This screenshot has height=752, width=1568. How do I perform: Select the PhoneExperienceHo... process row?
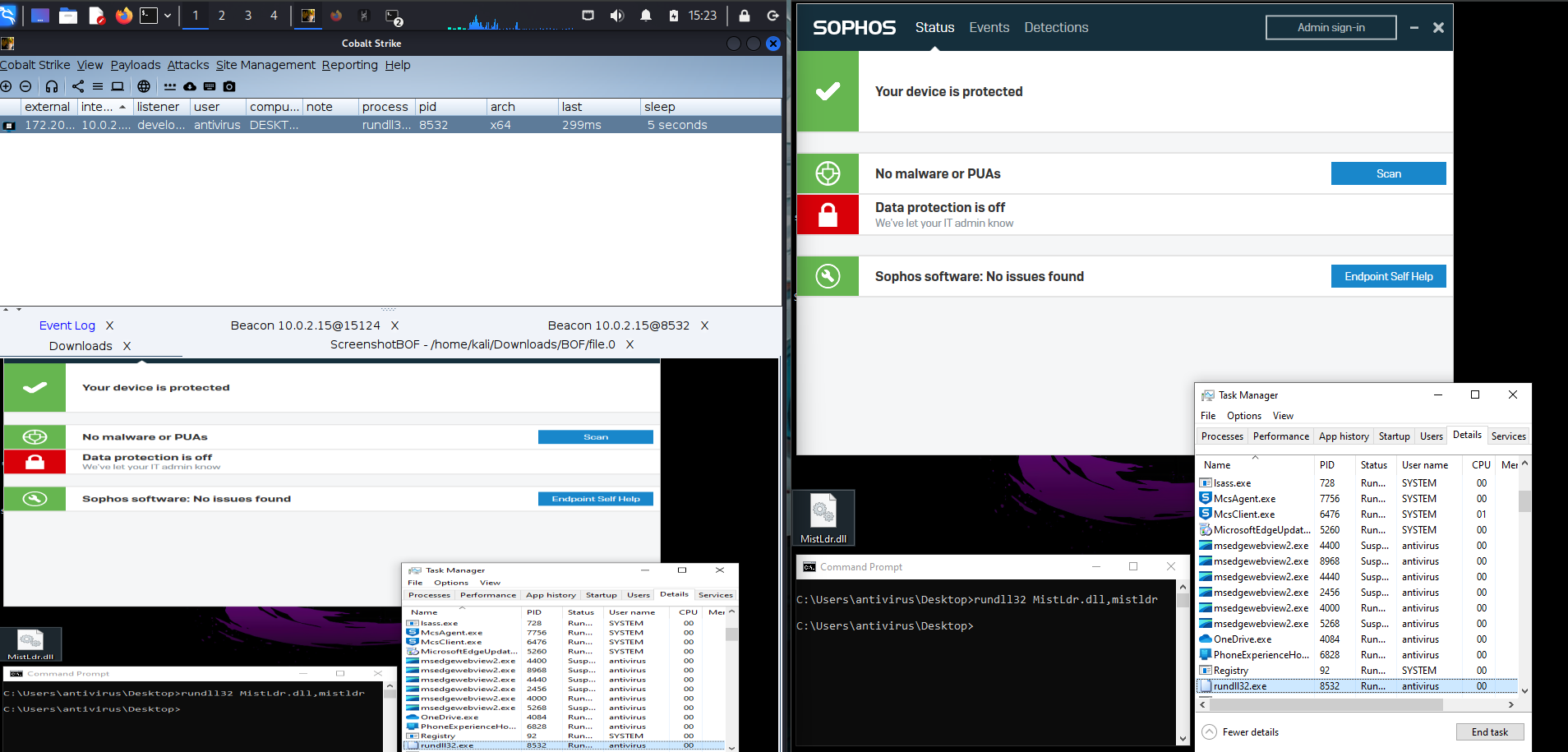[1357, 655]
